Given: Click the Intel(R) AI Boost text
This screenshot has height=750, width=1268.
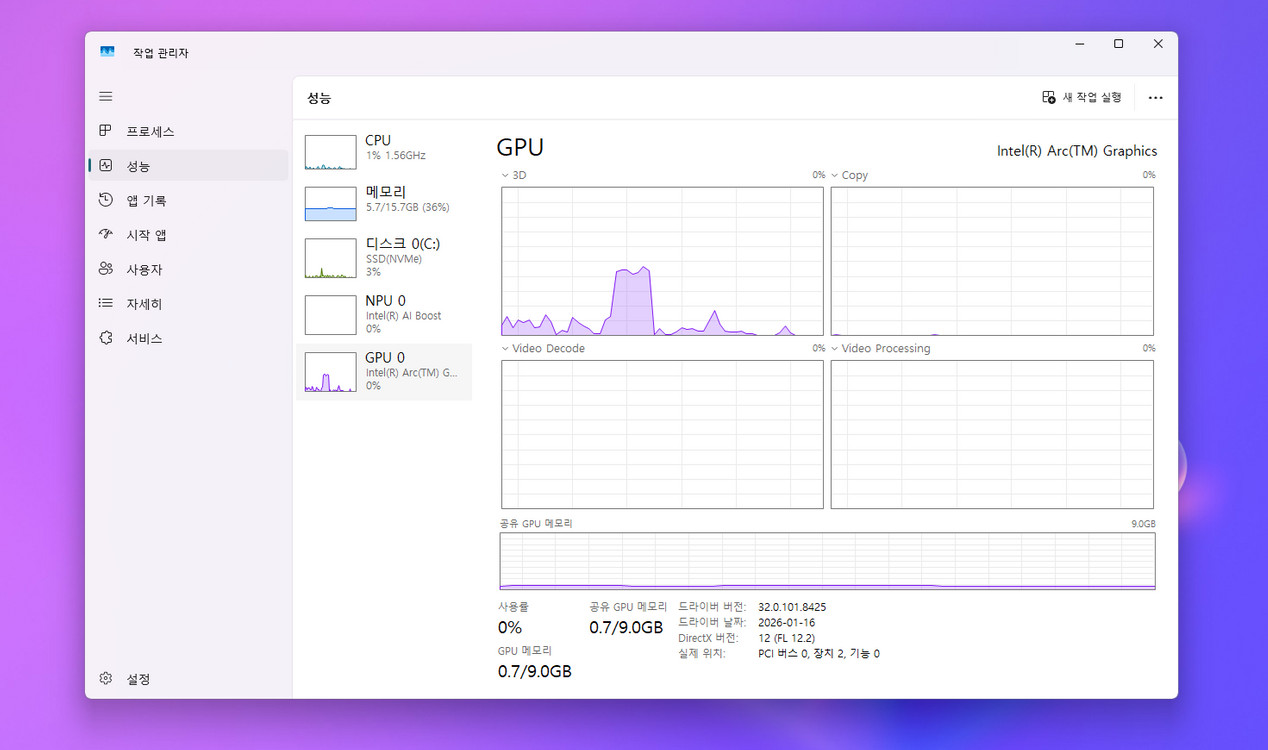Looking at the screenshot, I should pos(404,316).
